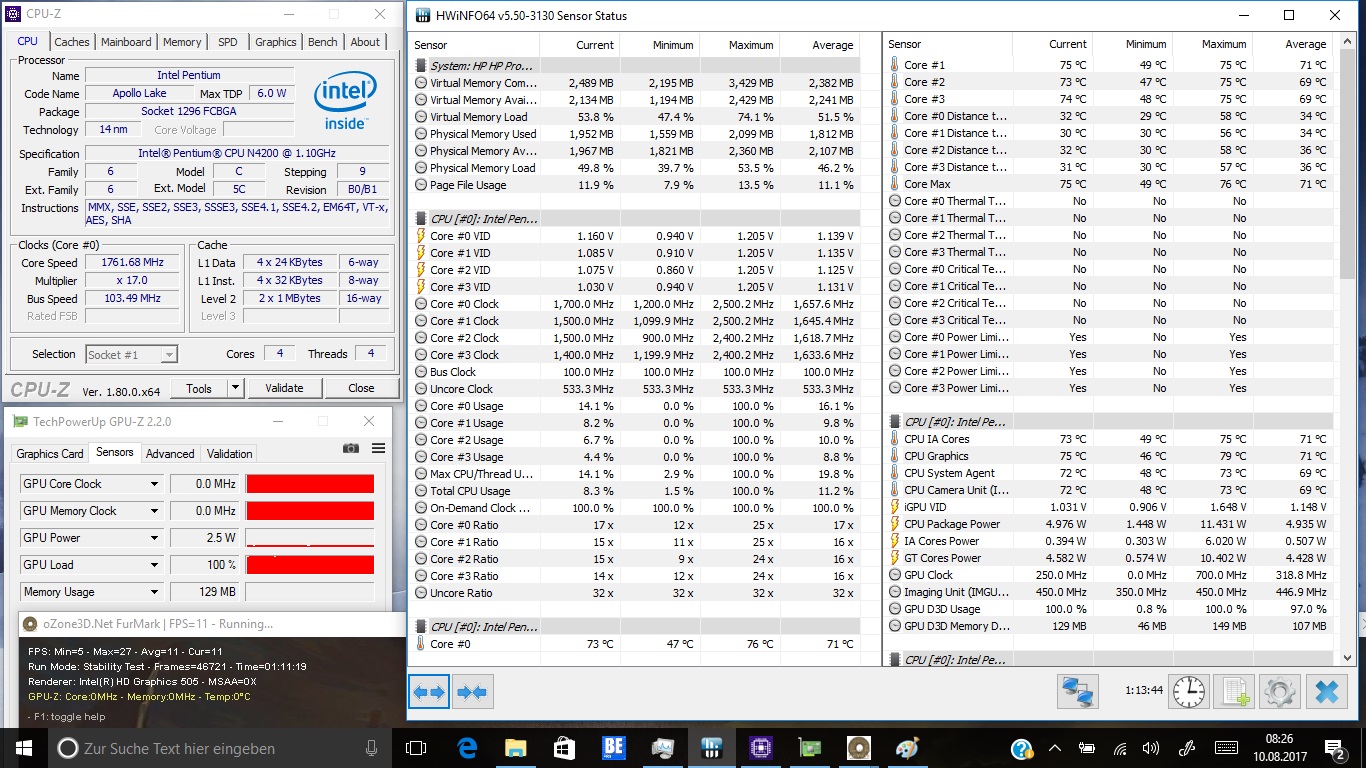1366x768 pixels.
Task: Select the 'CPU Package Power' sensor row
Action: point(1109,524)
